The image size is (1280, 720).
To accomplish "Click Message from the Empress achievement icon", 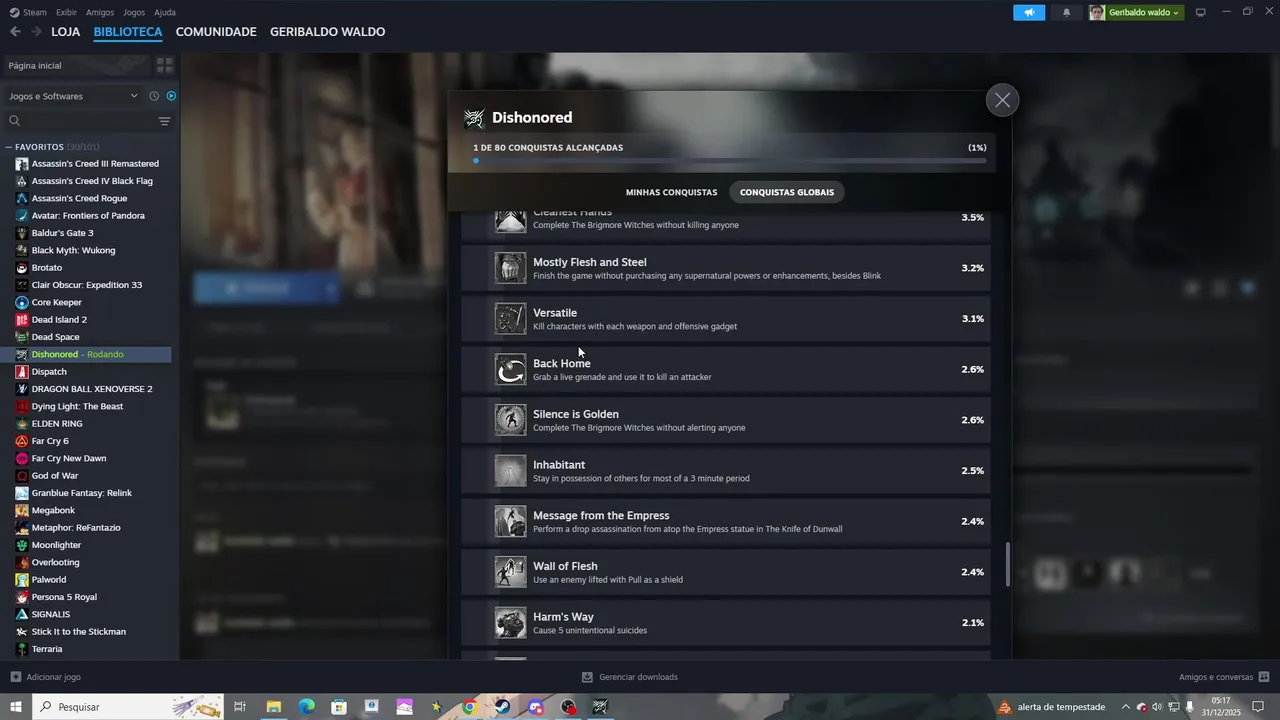I will coord(510,521).
